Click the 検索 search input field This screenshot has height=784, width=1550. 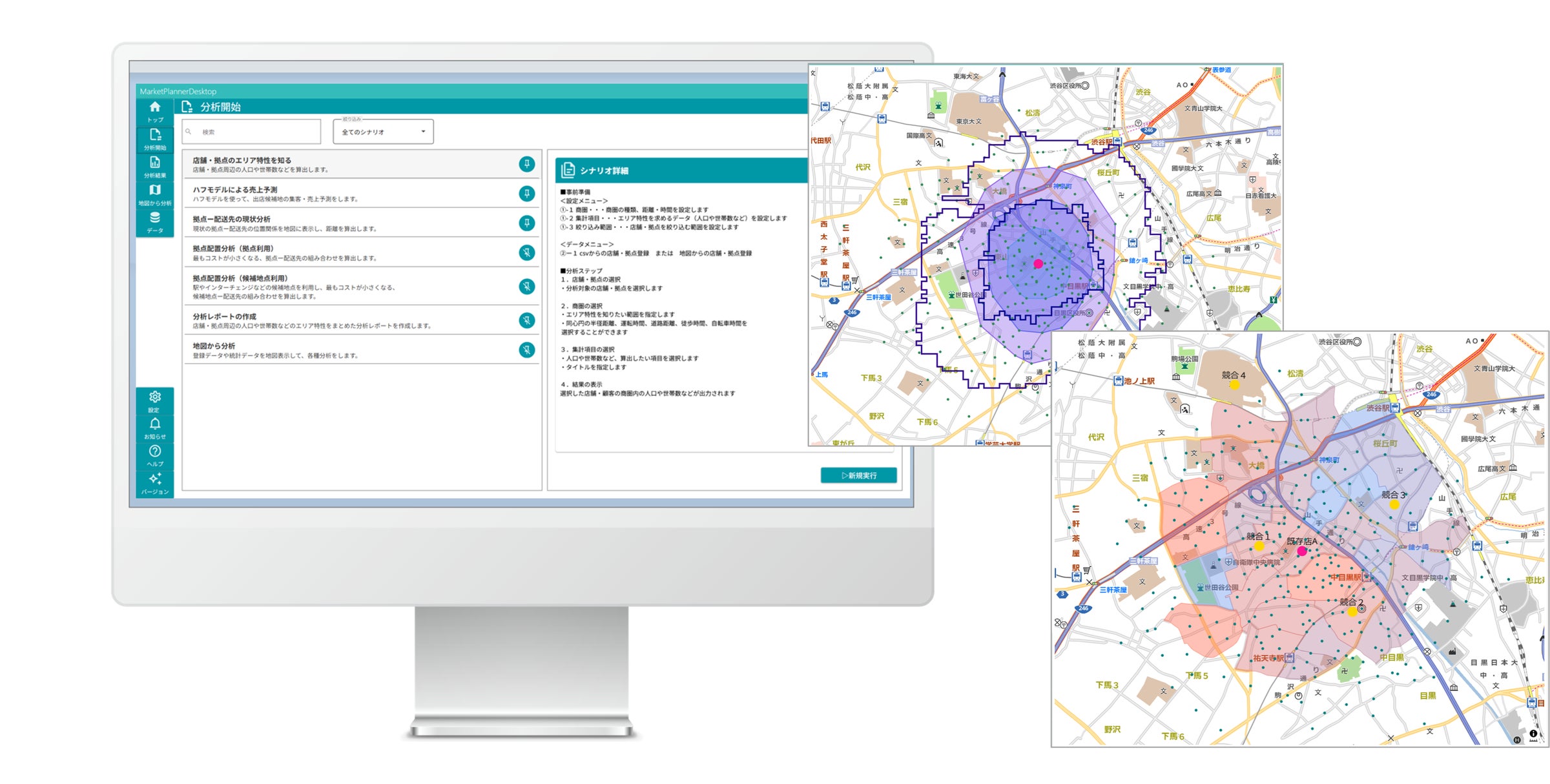[252, 132]
